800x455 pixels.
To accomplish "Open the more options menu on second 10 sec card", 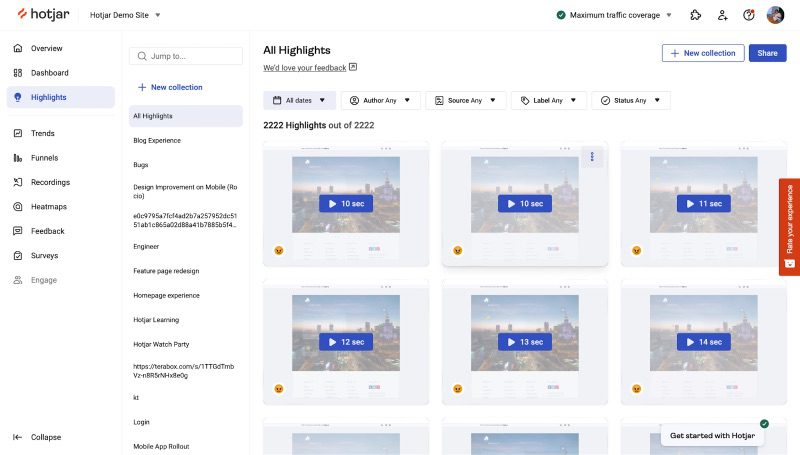I will click(x=592, y=157).
